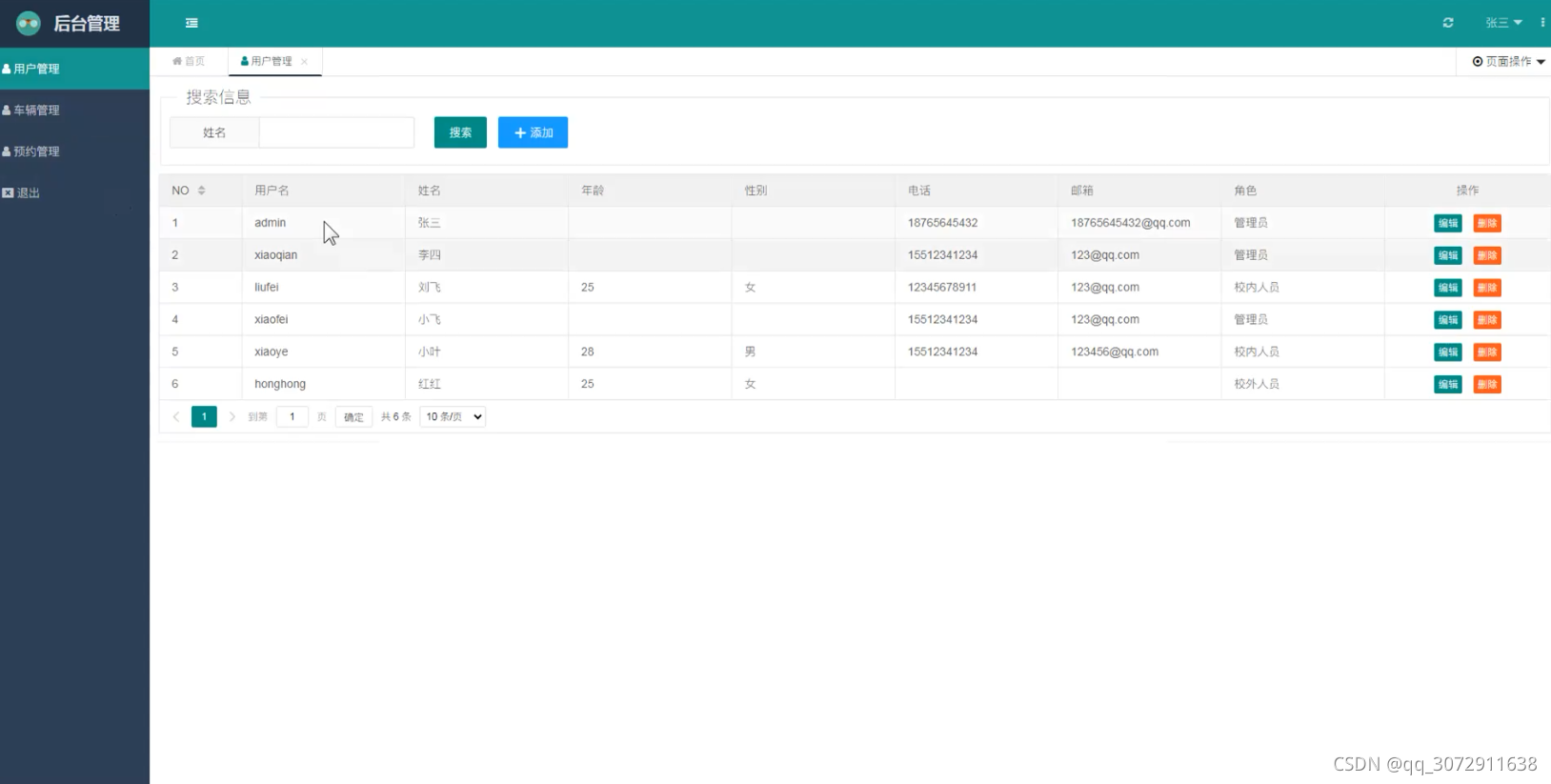Switch to the 首页 tab
This screenshot has width=1551, height=784.
[189, 61]
